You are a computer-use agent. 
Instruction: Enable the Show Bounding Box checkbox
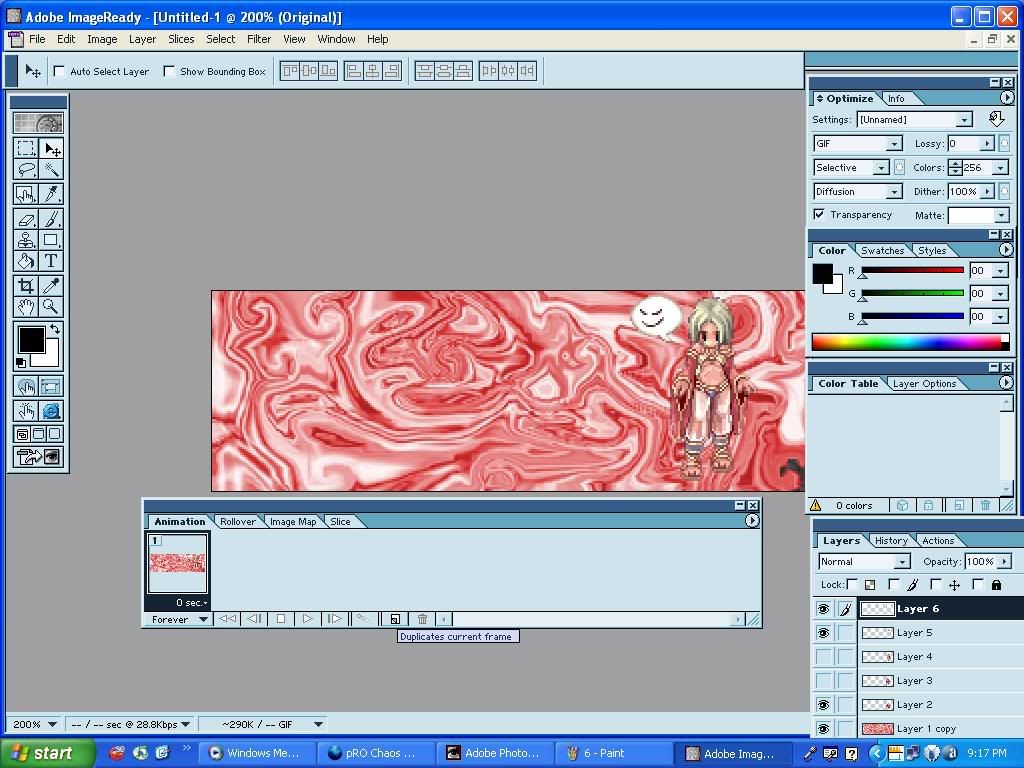(x=169, y=71)
